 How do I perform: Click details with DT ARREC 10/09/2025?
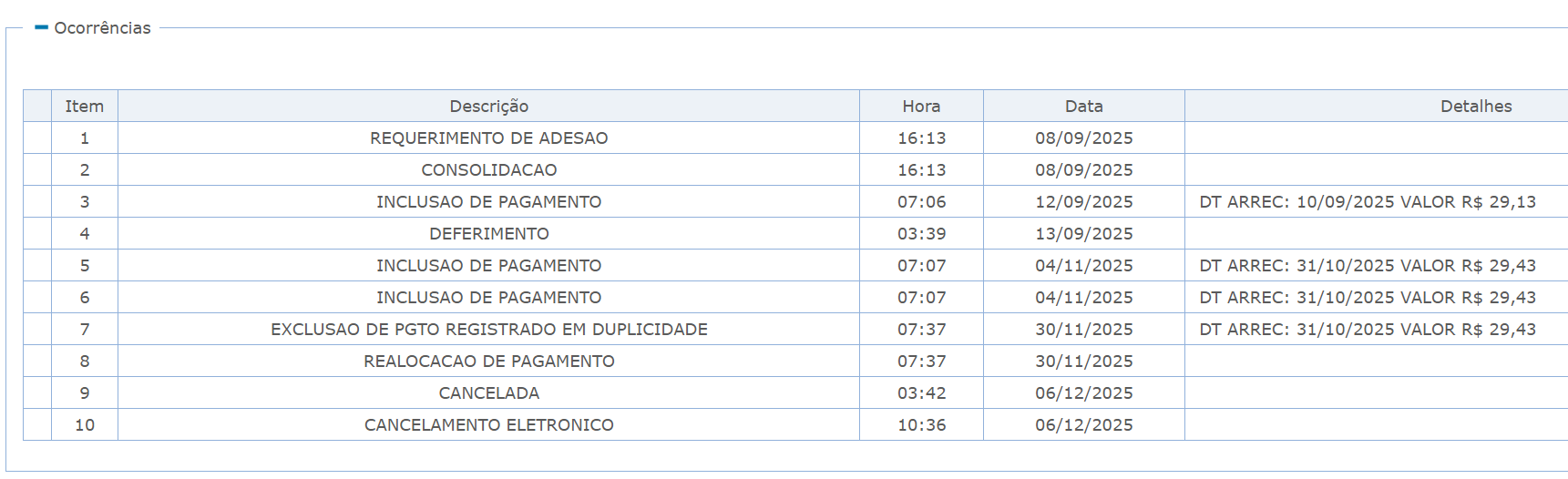pos(1368,202)
